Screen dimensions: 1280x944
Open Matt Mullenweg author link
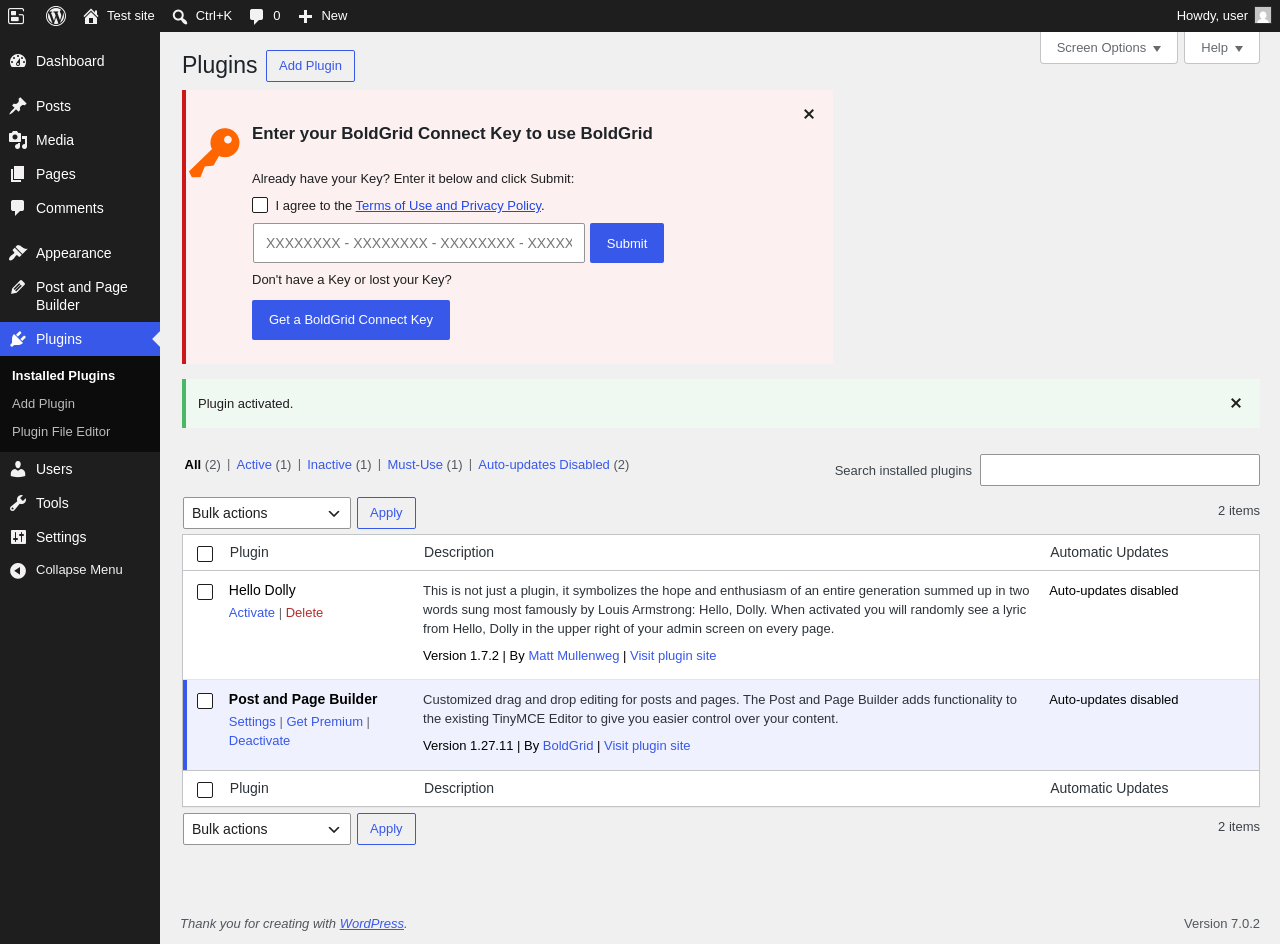[574, 656]
